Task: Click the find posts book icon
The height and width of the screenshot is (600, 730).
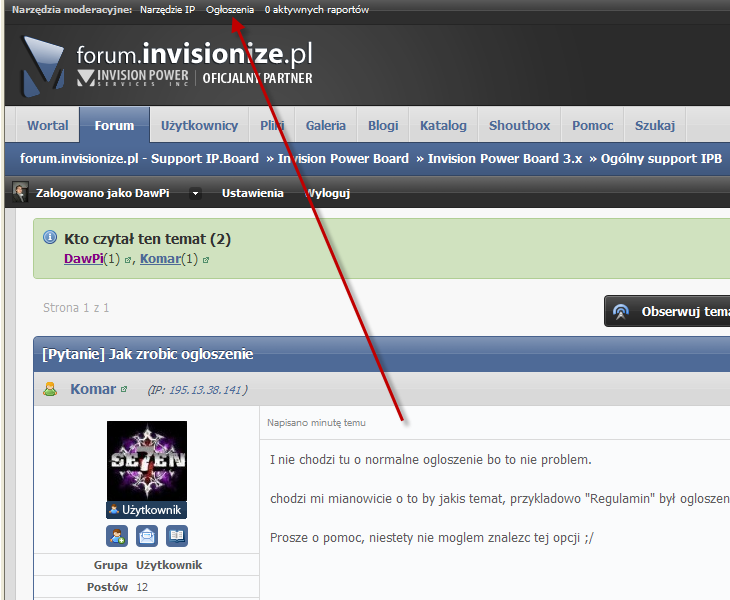Action: click(x=177, y=536)
